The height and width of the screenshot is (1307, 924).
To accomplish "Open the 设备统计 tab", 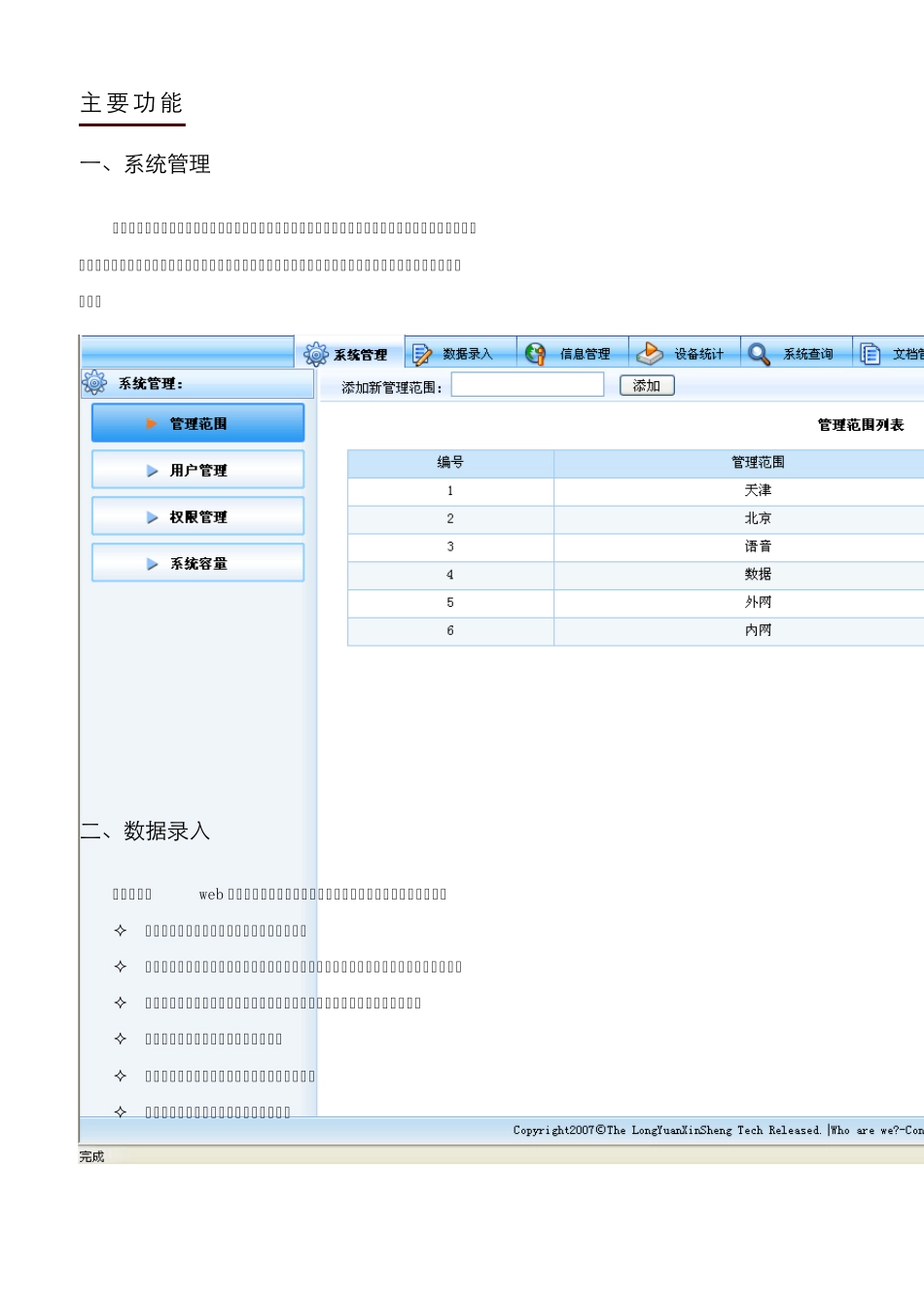I will [x=685, y=353].
